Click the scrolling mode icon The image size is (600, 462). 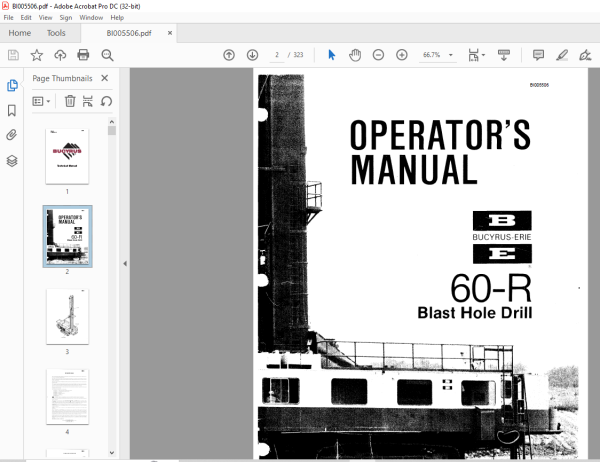click(x=504, y=55)
